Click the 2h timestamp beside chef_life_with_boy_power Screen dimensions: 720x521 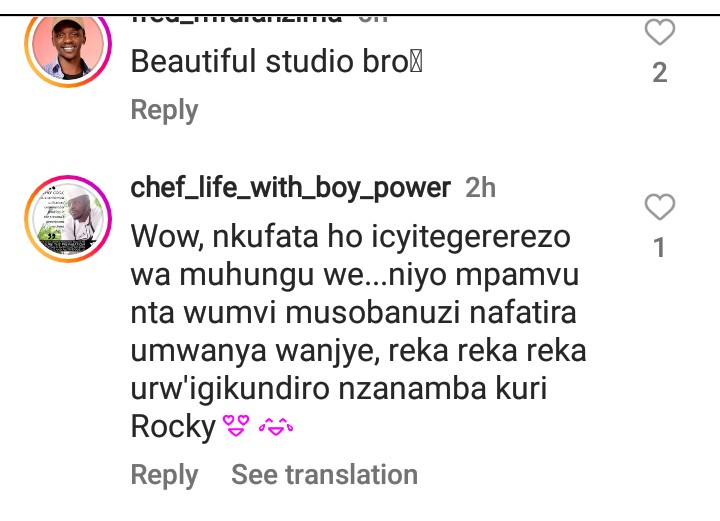[x=481, y=187]
